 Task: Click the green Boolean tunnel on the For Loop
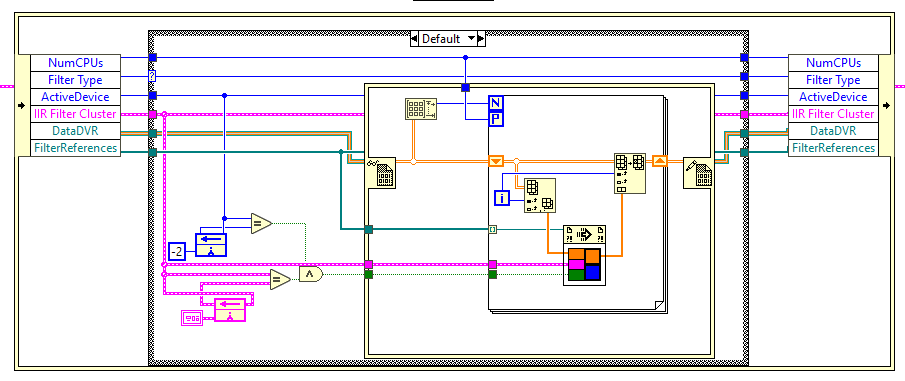coord(492,274)
